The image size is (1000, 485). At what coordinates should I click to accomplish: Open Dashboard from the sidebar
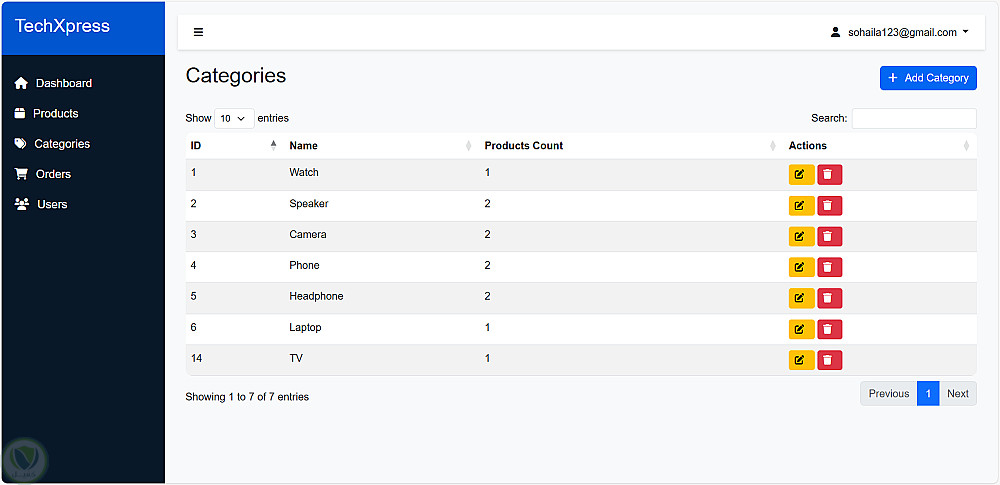pos(63,83)
